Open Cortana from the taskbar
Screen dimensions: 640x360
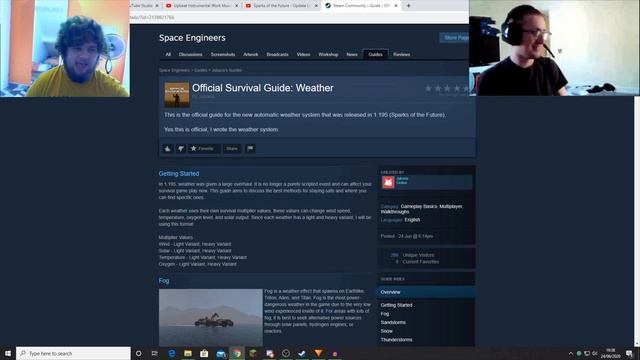[x=138, y=353]
